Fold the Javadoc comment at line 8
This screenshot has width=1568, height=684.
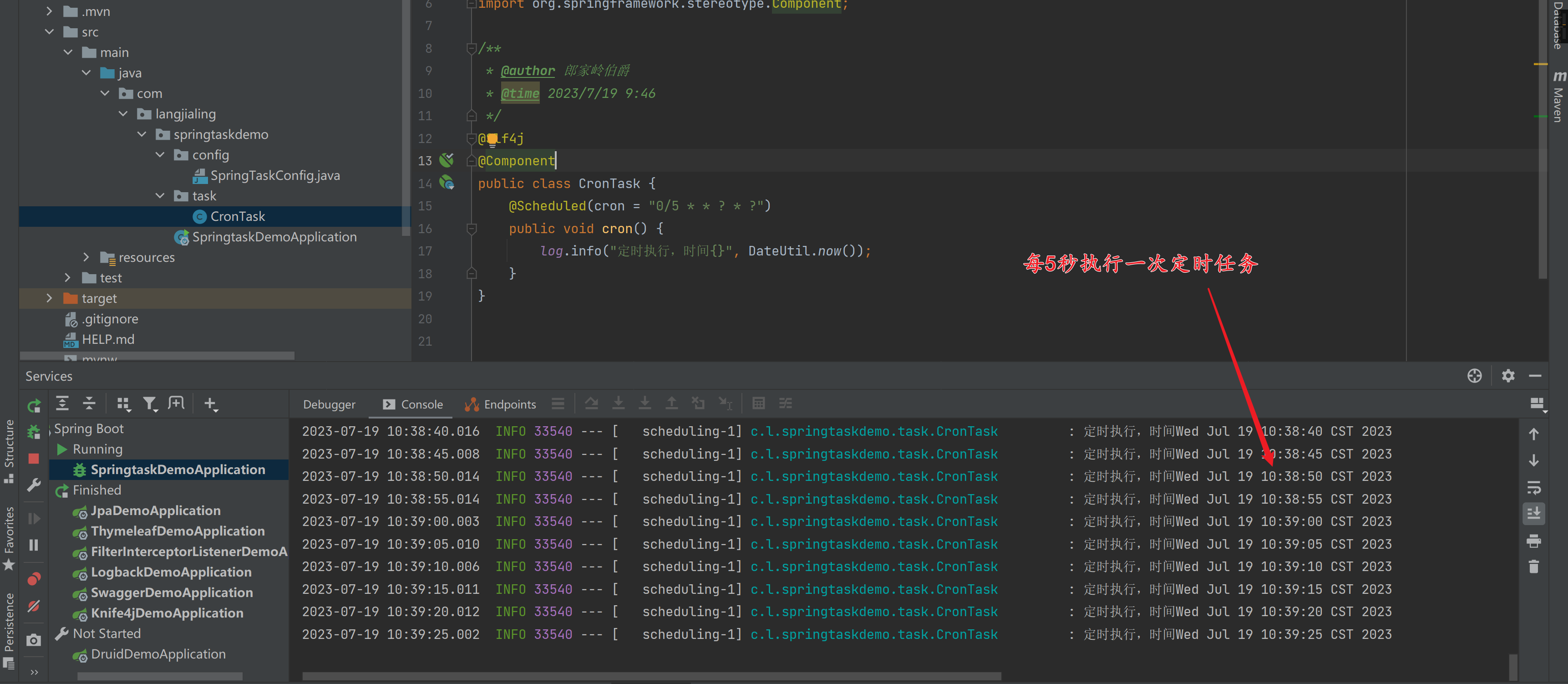coord(471,48)
